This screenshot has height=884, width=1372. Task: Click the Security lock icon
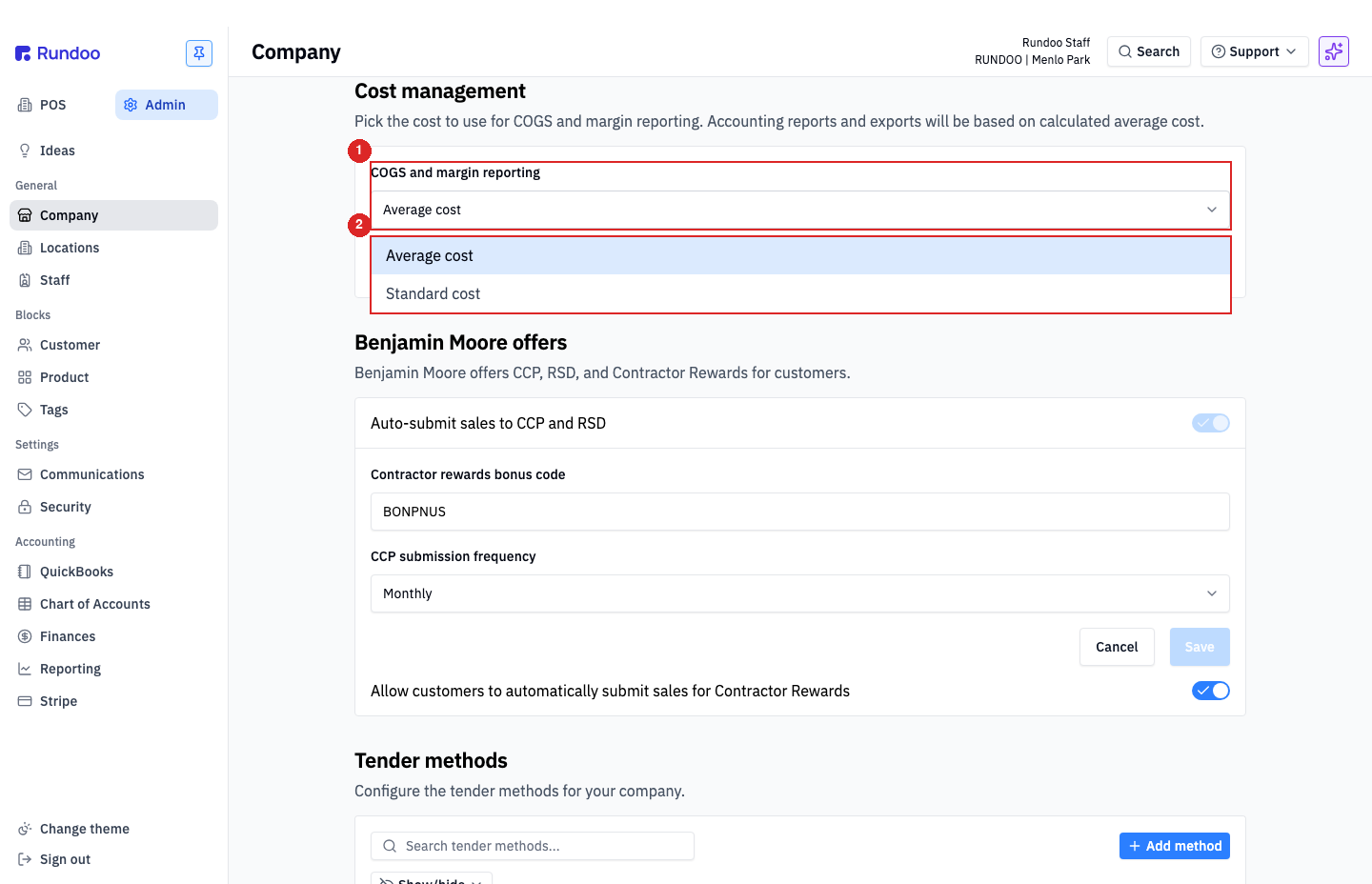(x=25, y=507)
